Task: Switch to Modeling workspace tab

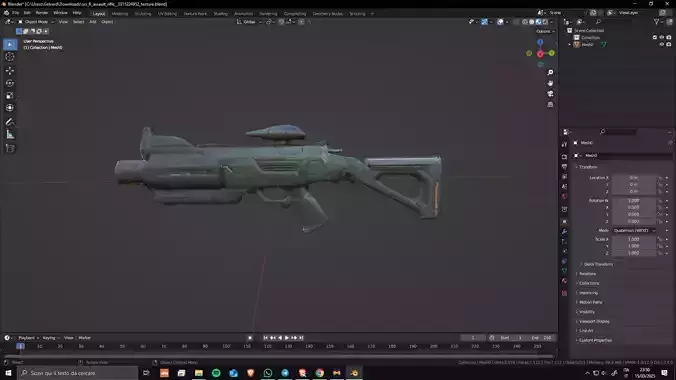Action: point(120,14)
